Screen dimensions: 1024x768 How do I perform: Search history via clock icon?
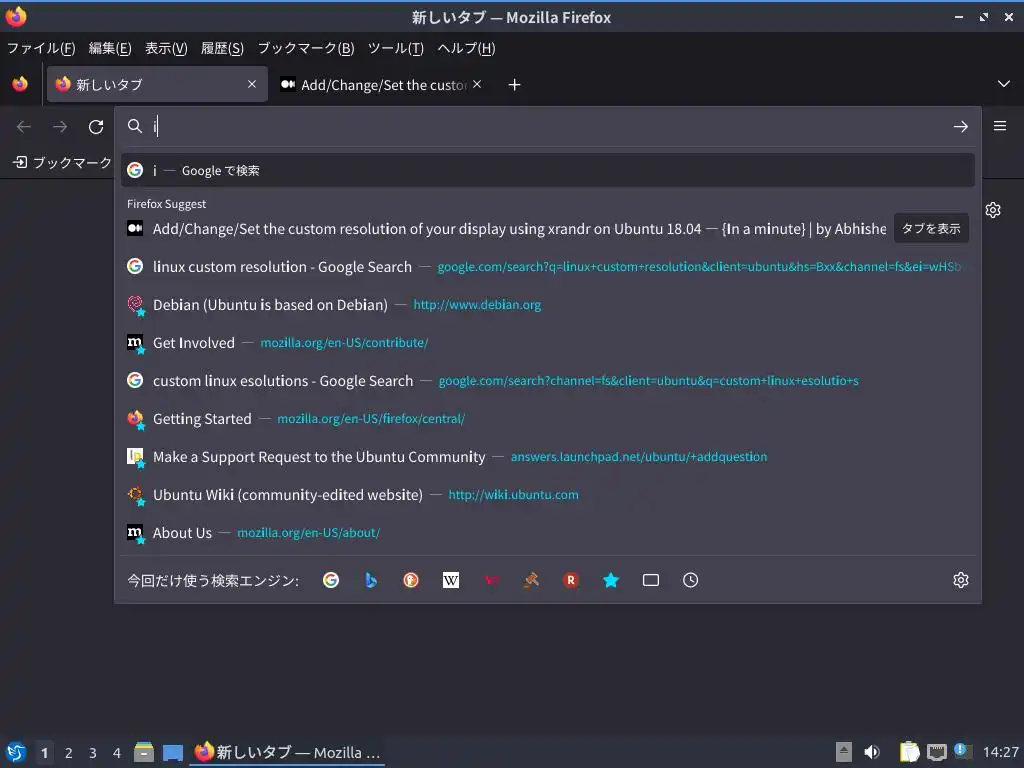click(x=690, y=580)
